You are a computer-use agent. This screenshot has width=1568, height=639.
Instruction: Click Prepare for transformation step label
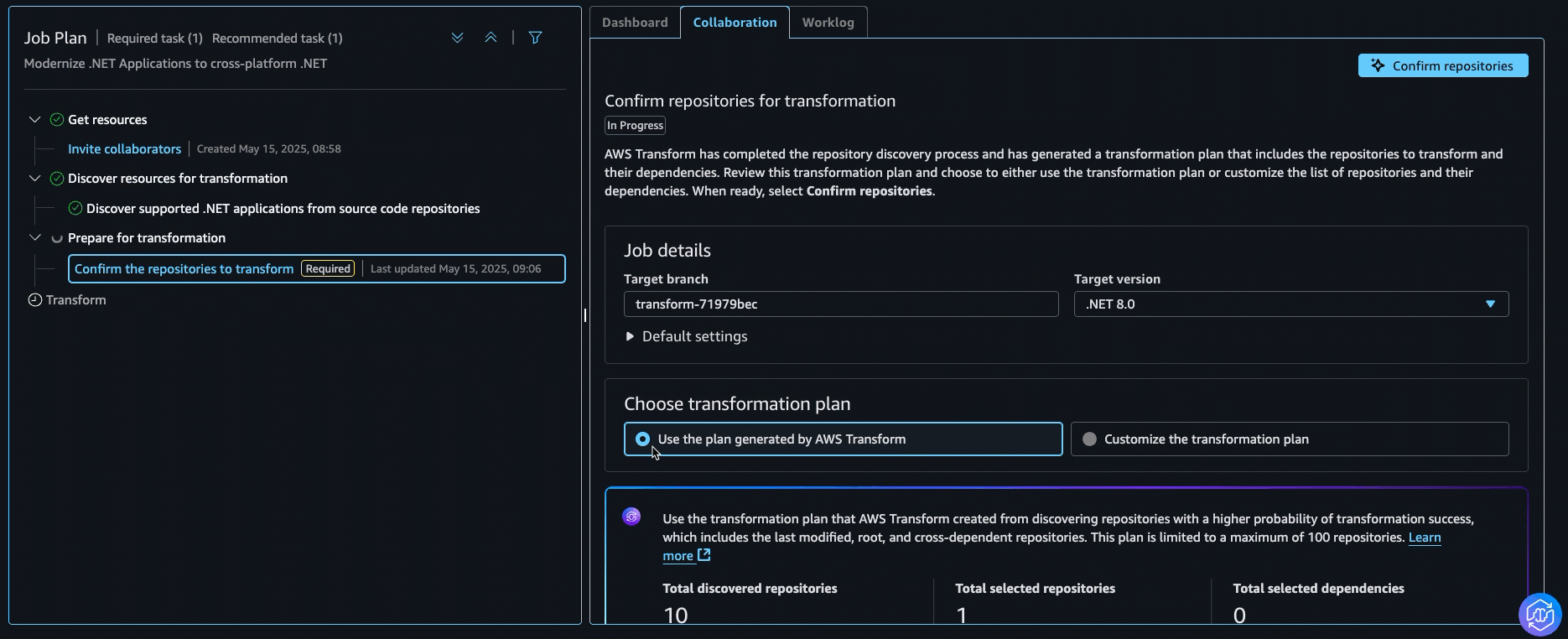tap(147, 238)
